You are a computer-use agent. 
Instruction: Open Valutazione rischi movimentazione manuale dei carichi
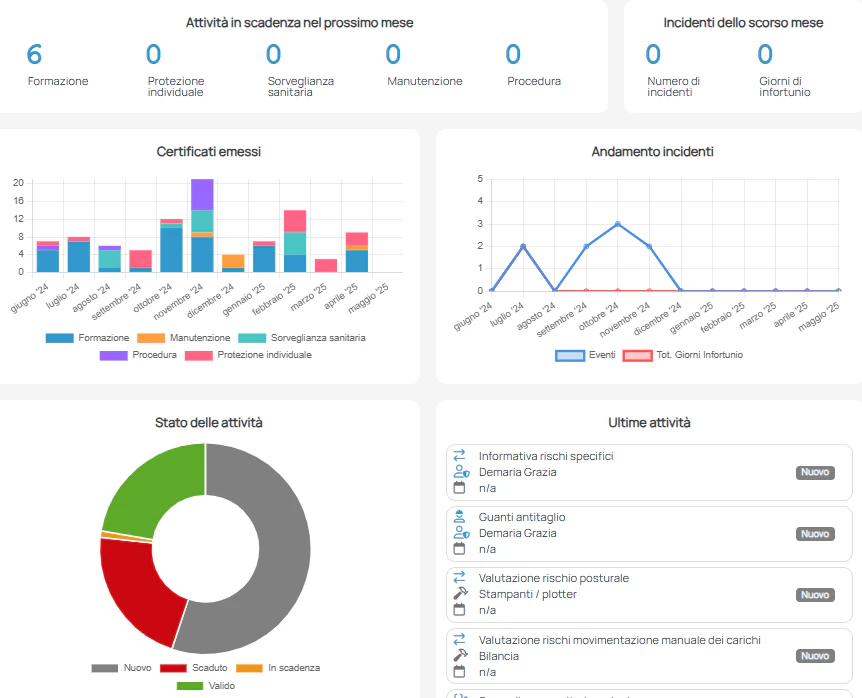620,640
